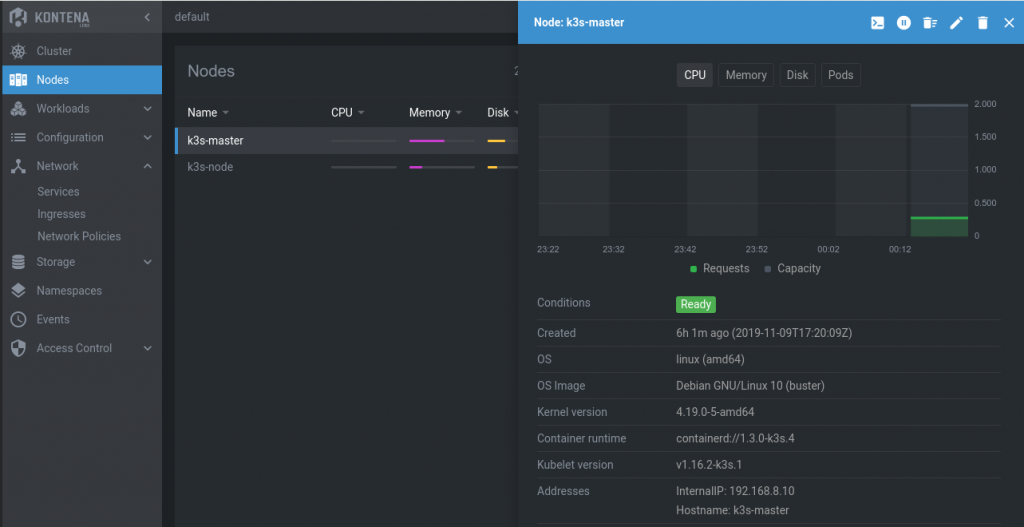Click the cordon (pause) node icon

click(x=904, y=23)
